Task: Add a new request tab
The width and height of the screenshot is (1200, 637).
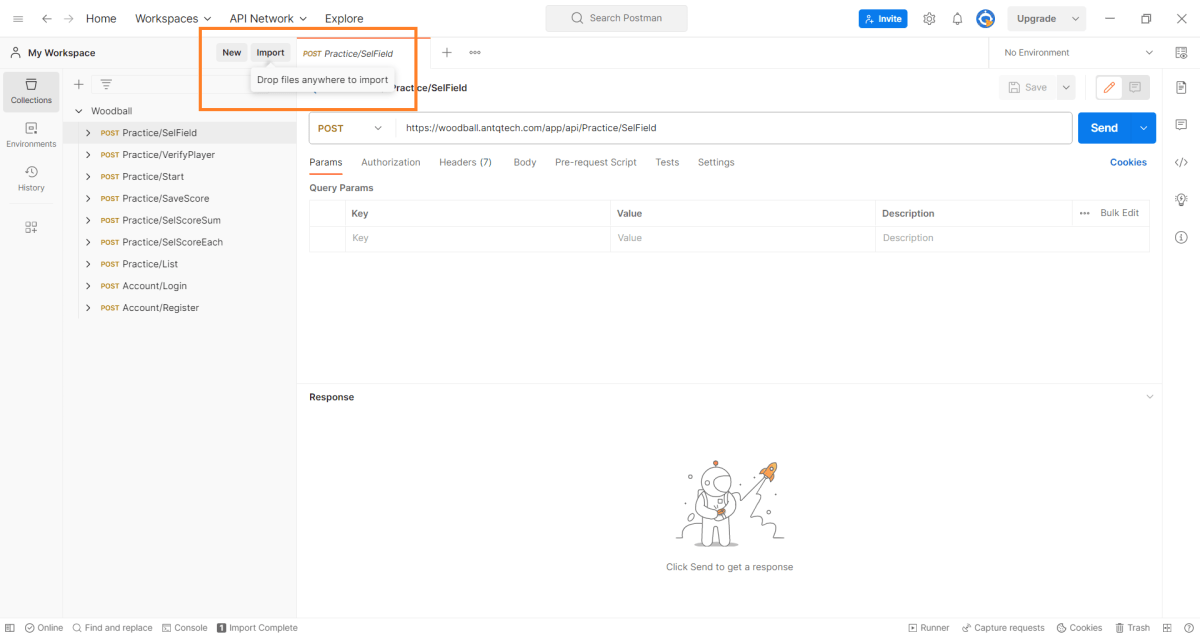Action: click(447, 52)
